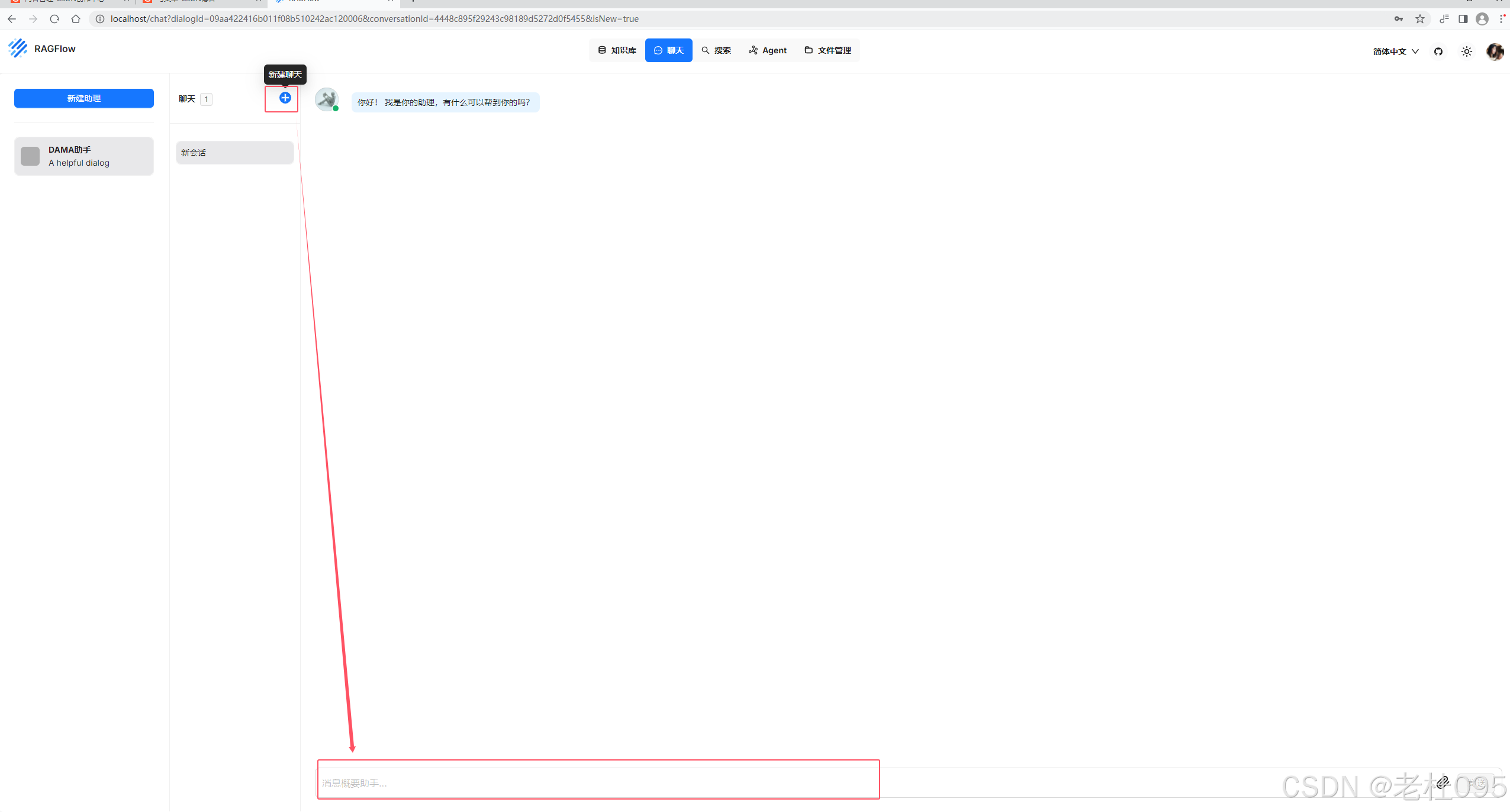Click the blue plus new chat icon
Image resolution: width=1510 pixels, height=812 pixels.
coord(285,98)
